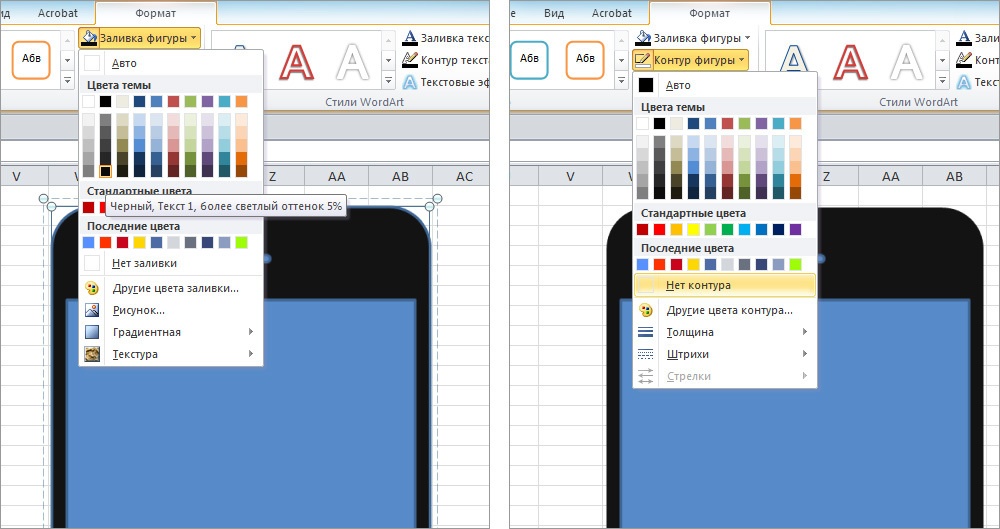
Task: Choose orange Абв shape style in right screenshot
Action: pyautogui.click(x=585, y=60)
